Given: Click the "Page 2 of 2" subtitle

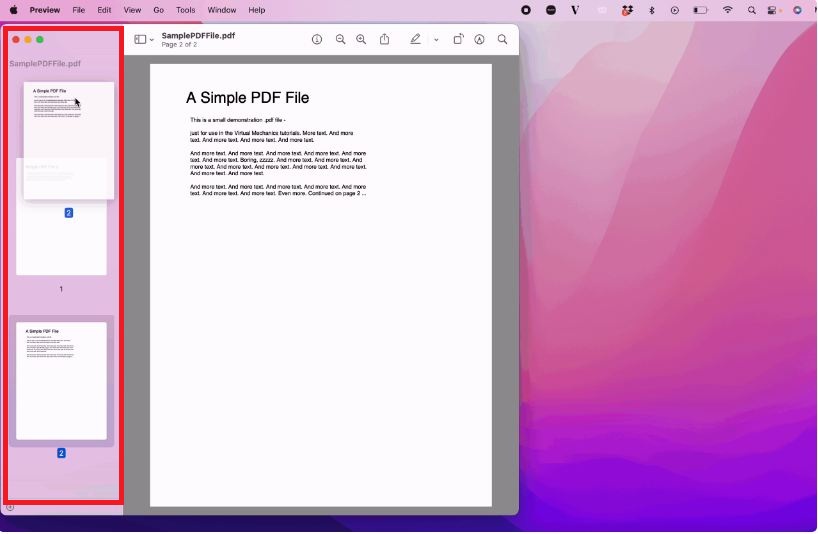Looking at the screenshot, I should (x=179, y=45).
